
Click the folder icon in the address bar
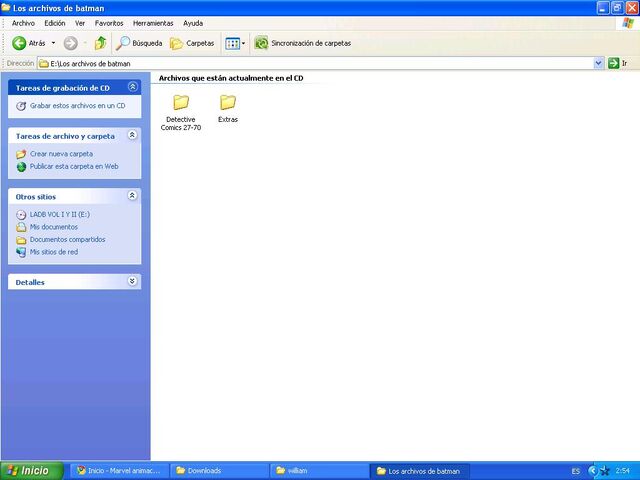[44, 64]
